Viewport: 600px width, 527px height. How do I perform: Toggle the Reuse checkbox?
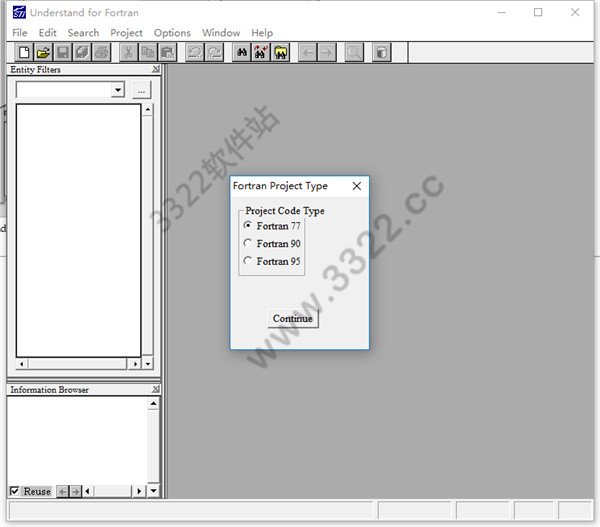[15, 491]
